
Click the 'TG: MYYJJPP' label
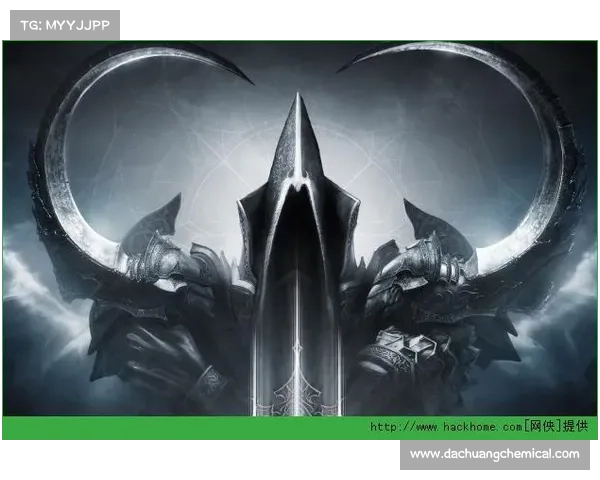pos(65,25)
